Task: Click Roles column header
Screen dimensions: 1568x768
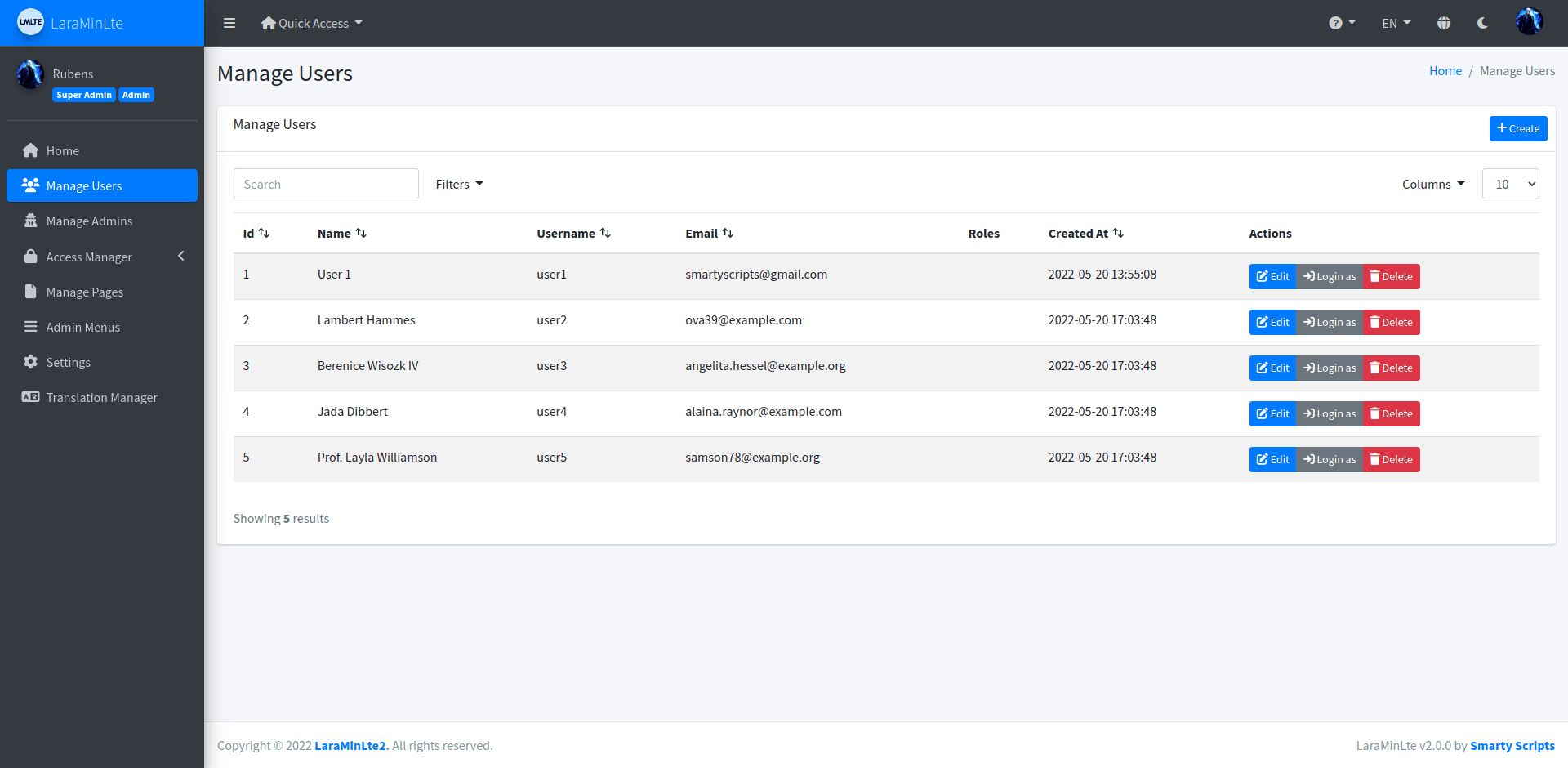Action: click(983, 234)
